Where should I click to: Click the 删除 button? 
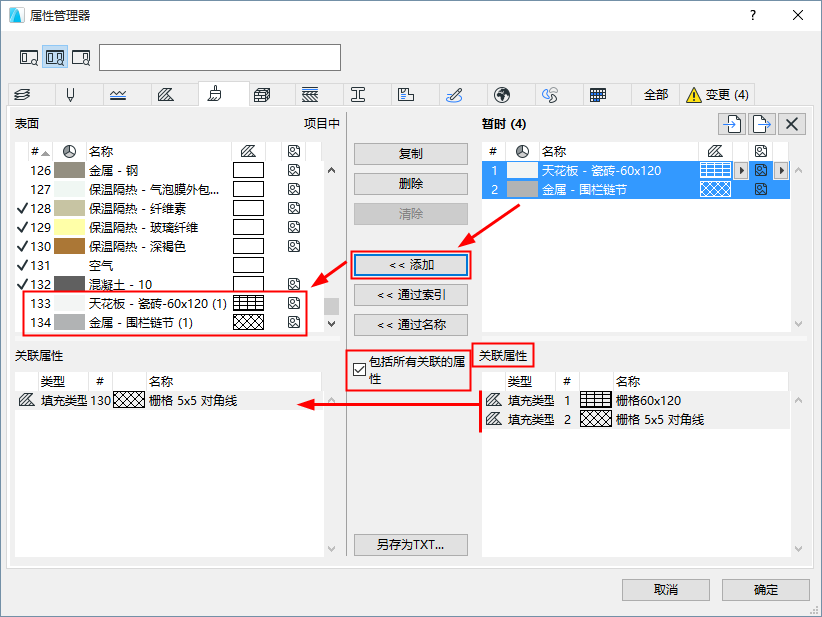pos(411,184)
